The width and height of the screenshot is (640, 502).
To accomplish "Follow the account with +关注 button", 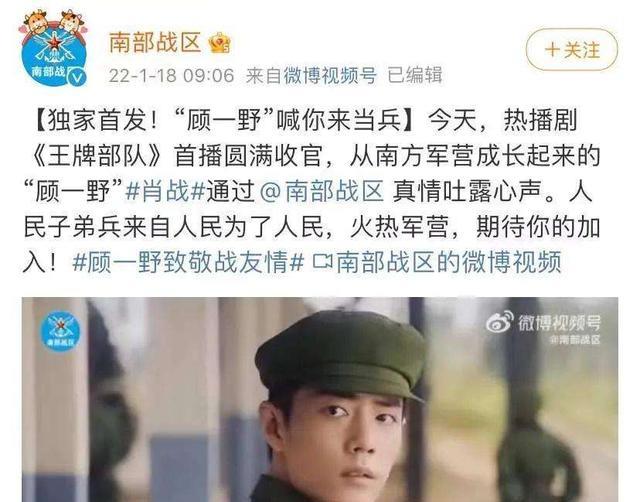I will 572,49.
